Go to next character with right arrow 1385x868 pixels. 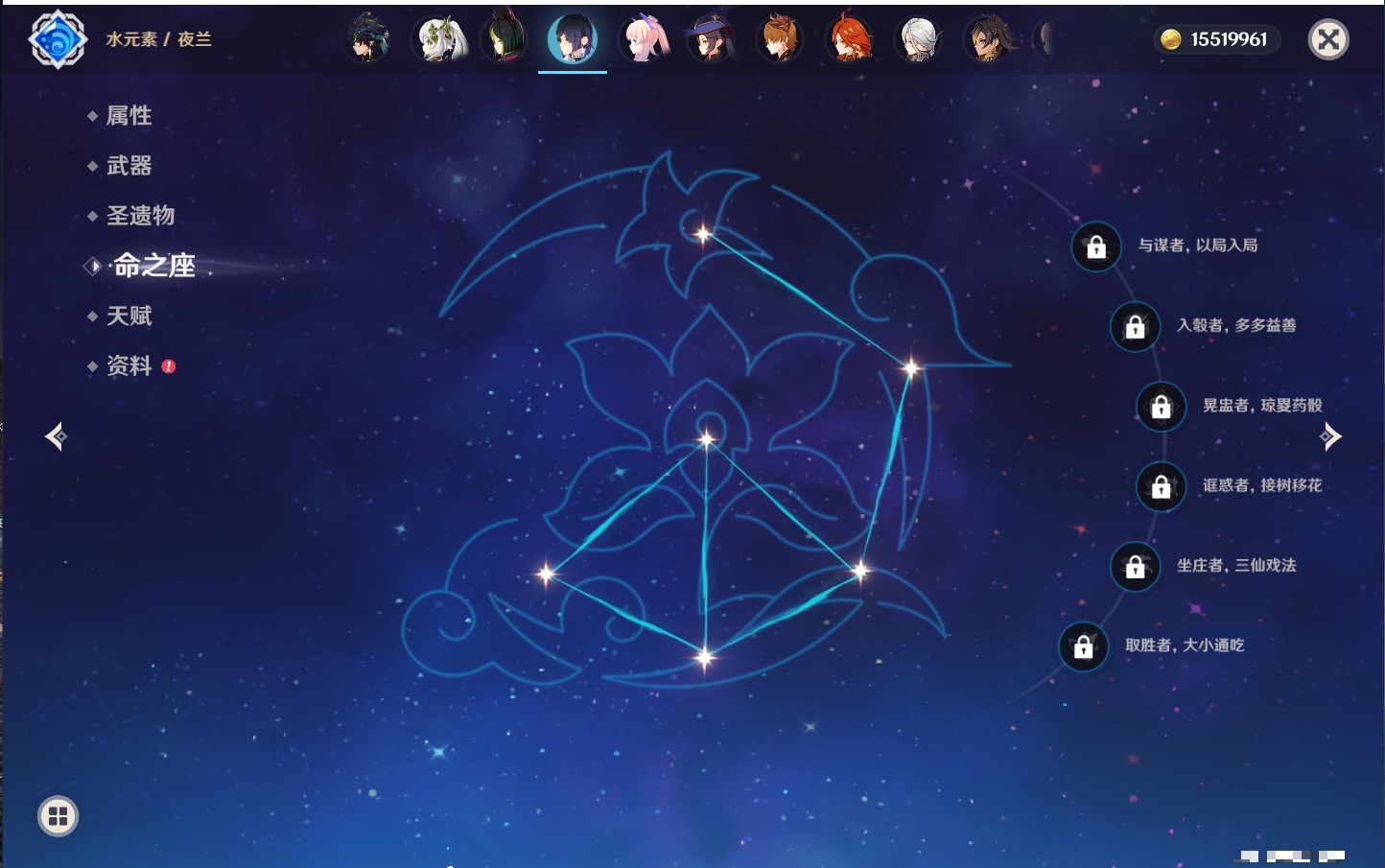pos(1330,436)
